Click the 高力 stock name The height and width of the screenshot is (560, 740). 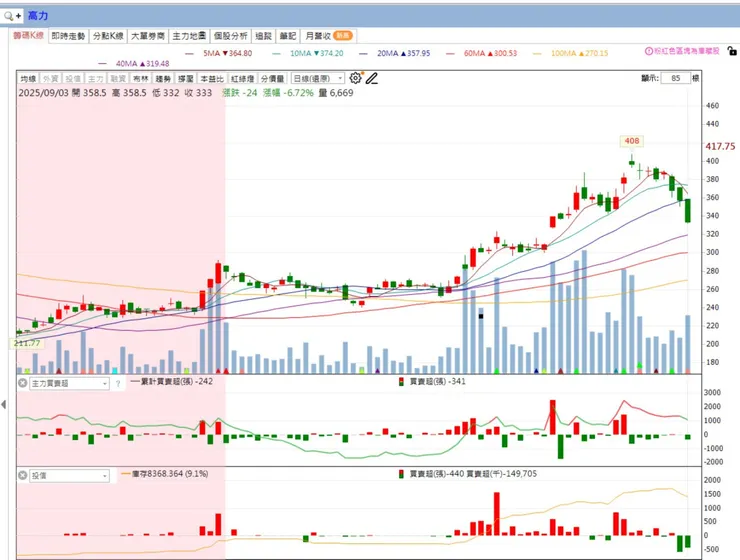38,16
